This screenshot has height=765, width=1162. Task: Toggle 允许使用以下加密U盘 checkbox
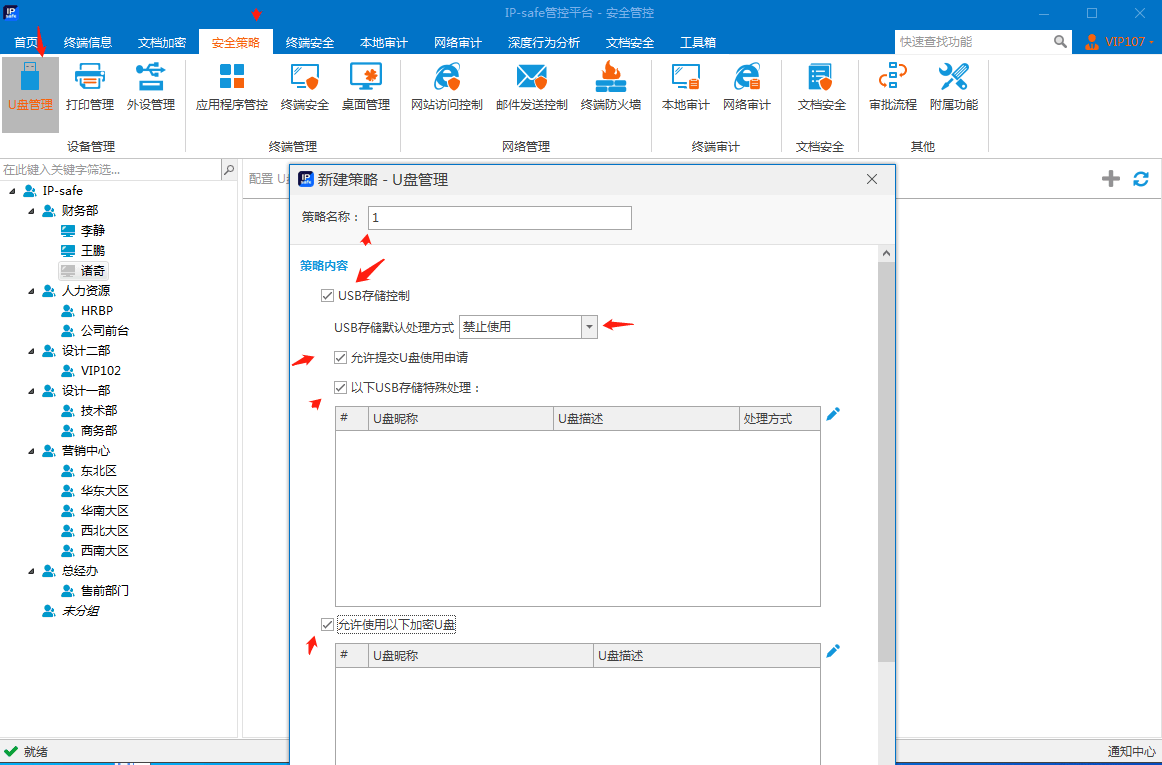(x=327, y=625)
